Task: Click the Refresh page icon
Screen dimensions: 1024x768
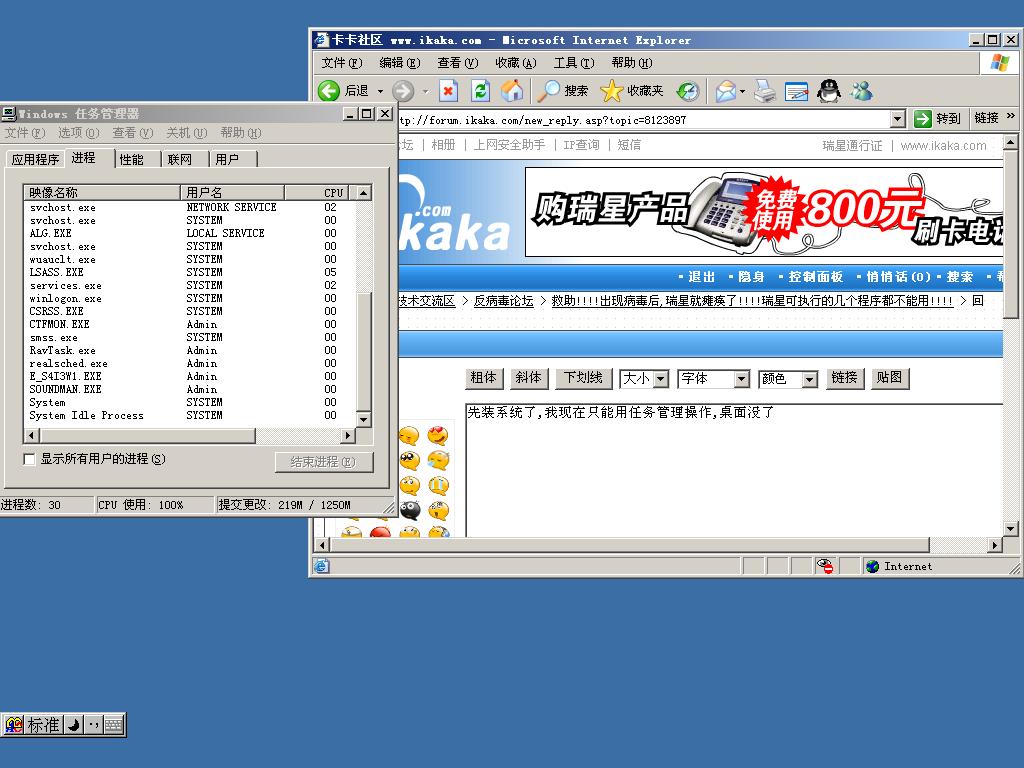Action: pos(480,91)
